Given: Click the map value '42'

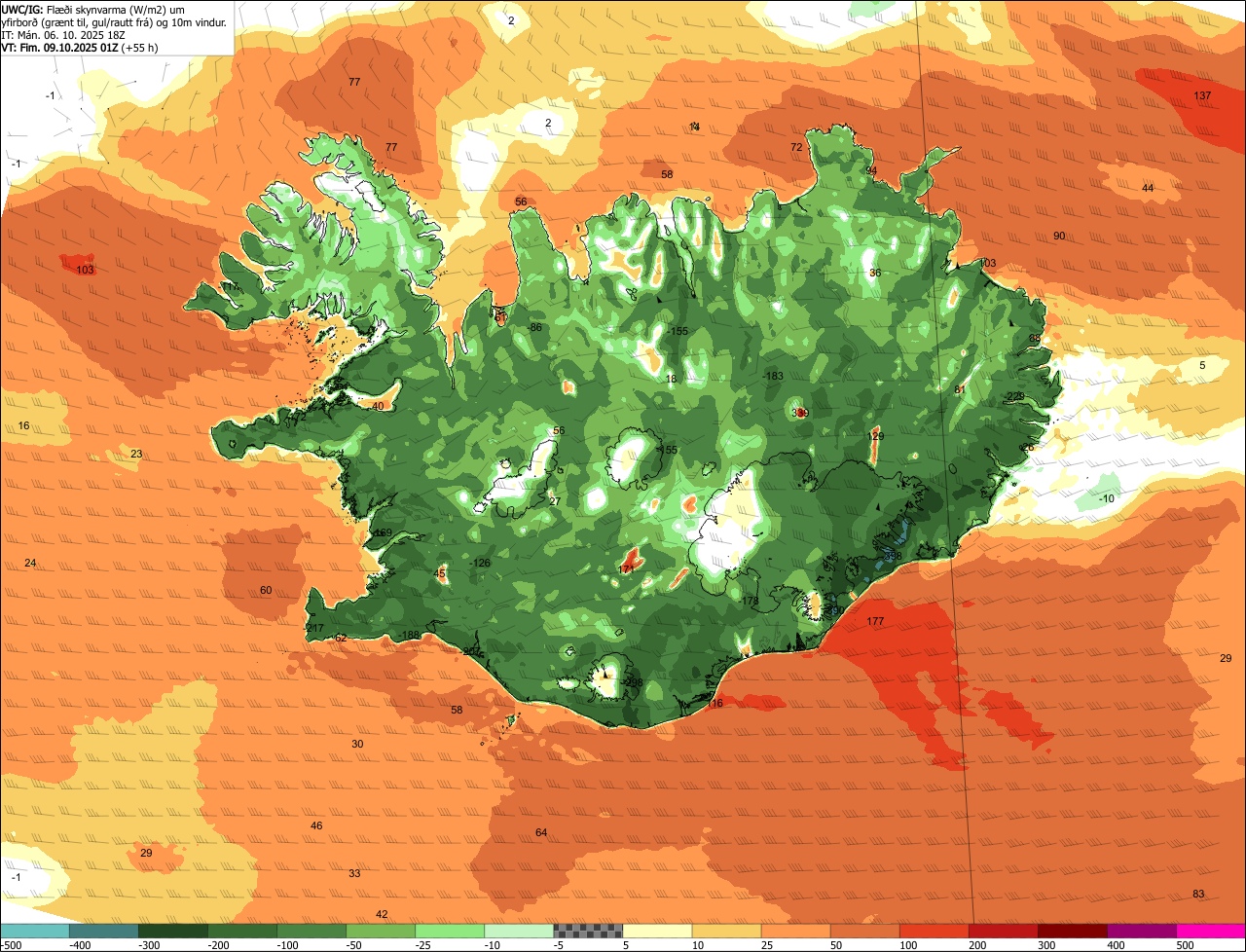Looking at the screenshot, I should click(382, 914).
